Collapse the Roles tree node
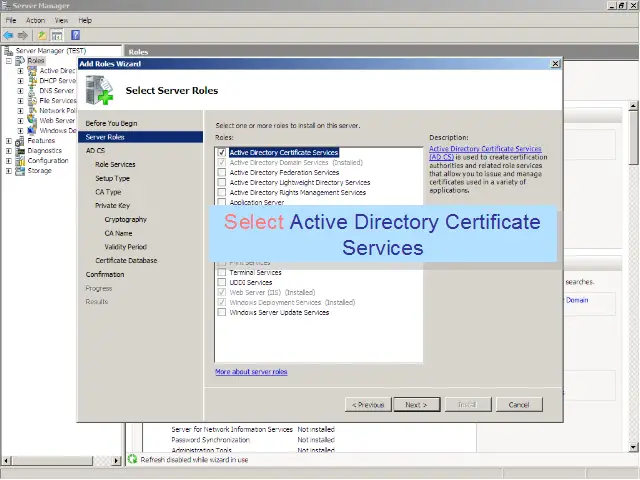 [x=9, y=61]
